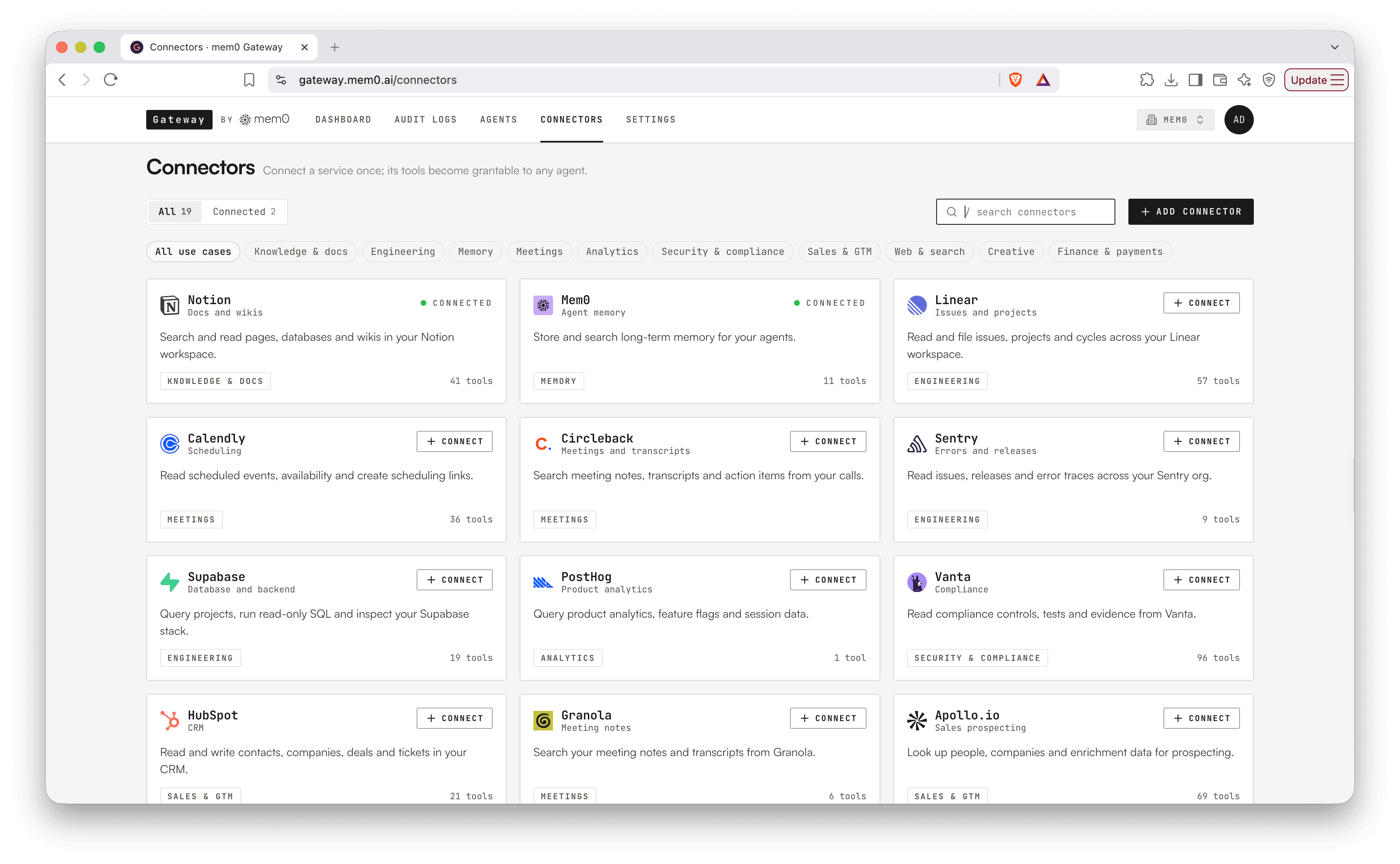Connect the HubSpot connector

(454, 718)
